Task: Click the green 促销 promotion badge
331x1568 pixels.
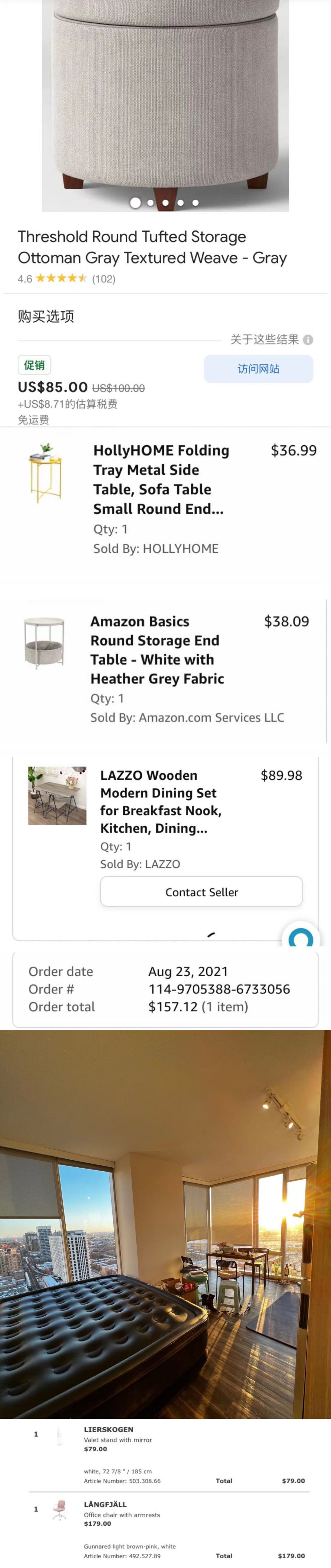Action: click(x=34, y=365)
